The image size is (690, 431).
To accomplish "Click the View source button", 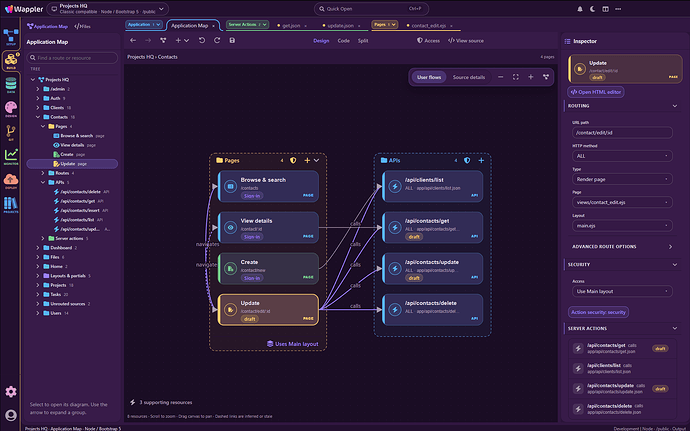I will (x=466, y=41).
